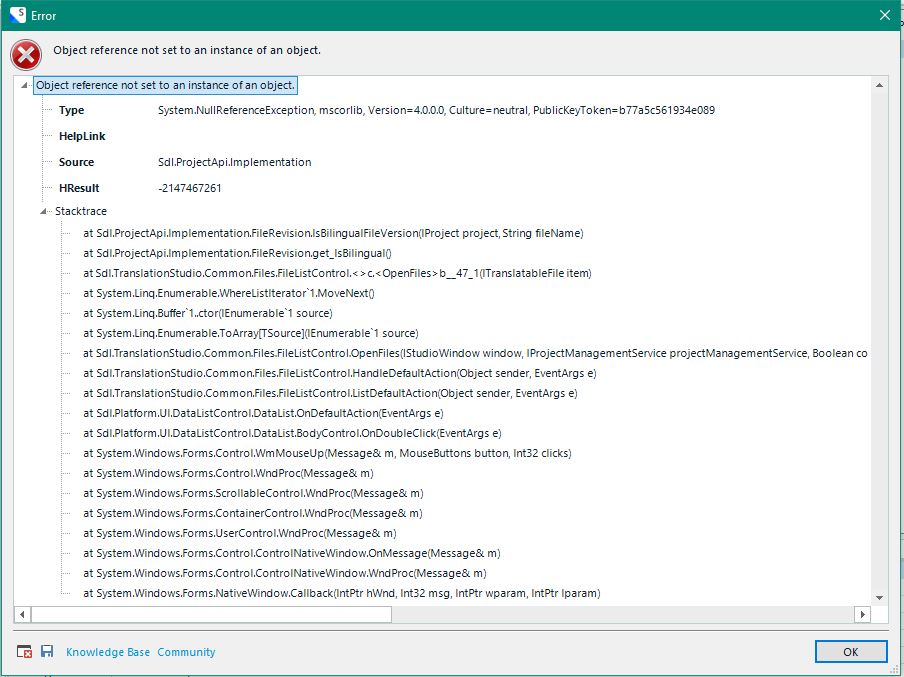Select the DataList.OnDefaultAction stack line
Viewport: 904px width, 677px height.
coord(263,413)
